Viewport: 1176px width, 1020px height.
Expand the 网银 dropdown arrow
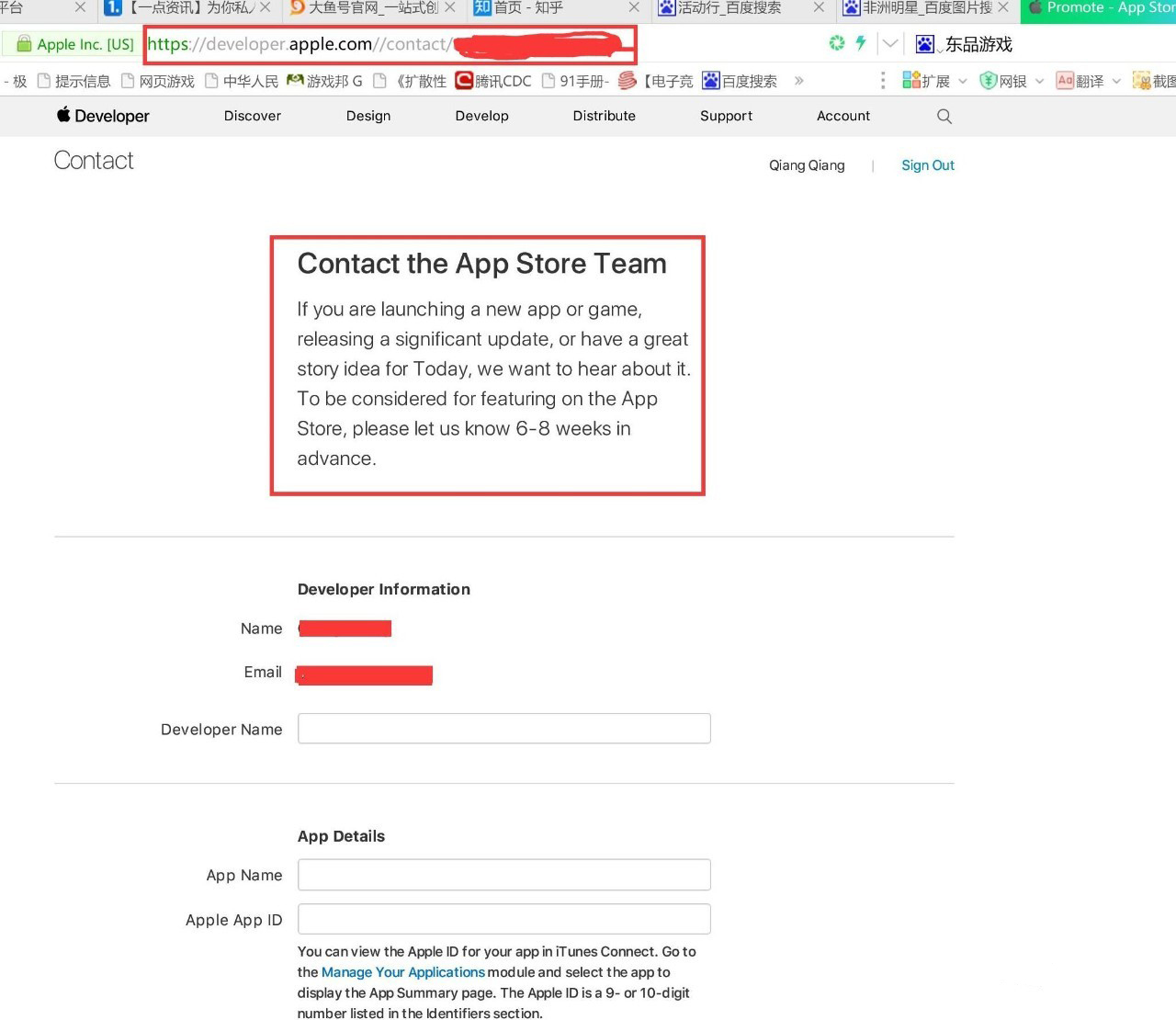click(x=1039, y=81)
